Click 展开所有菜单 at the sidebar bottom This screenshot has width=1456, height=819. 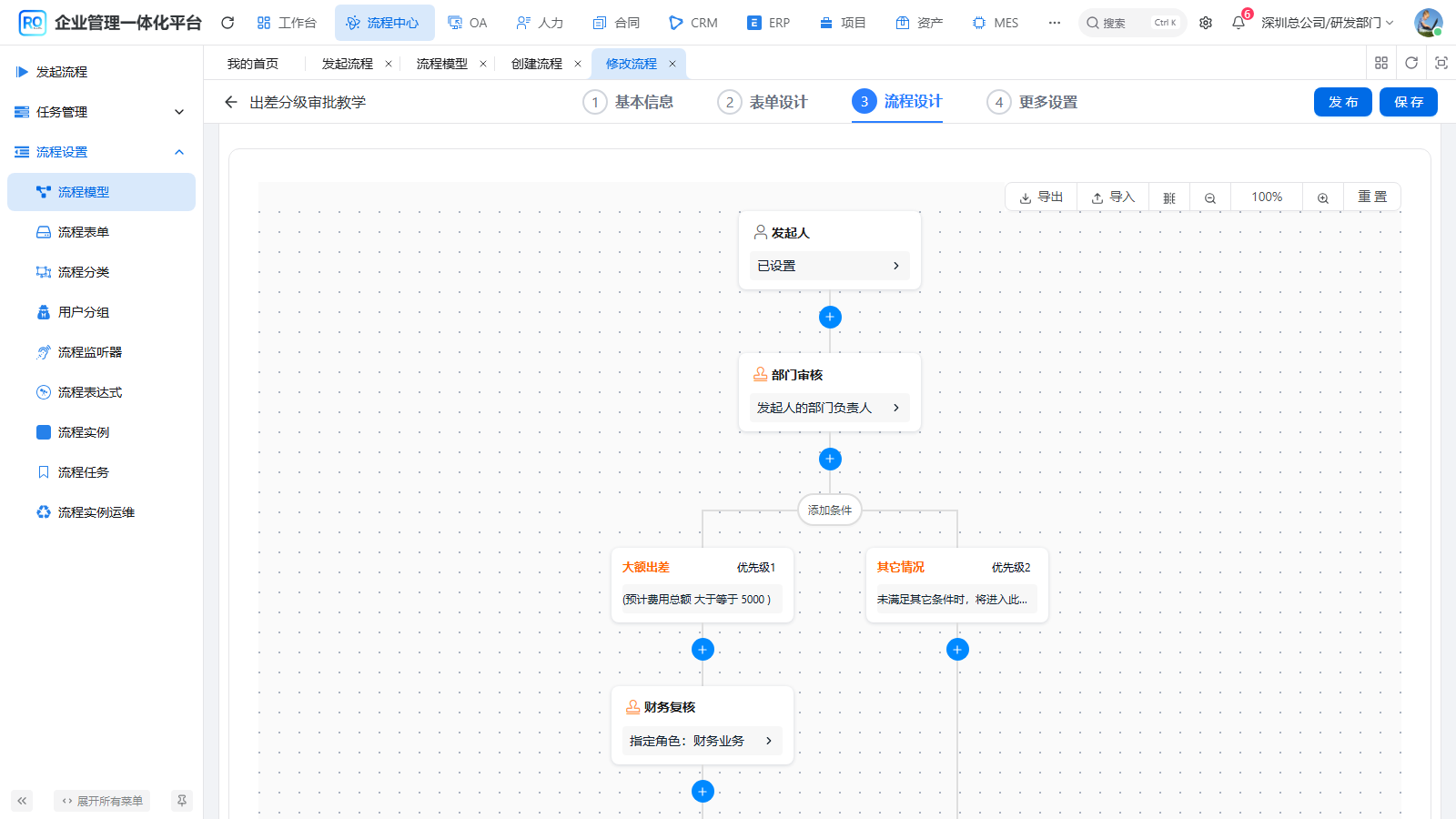click(x=102, y=801)
